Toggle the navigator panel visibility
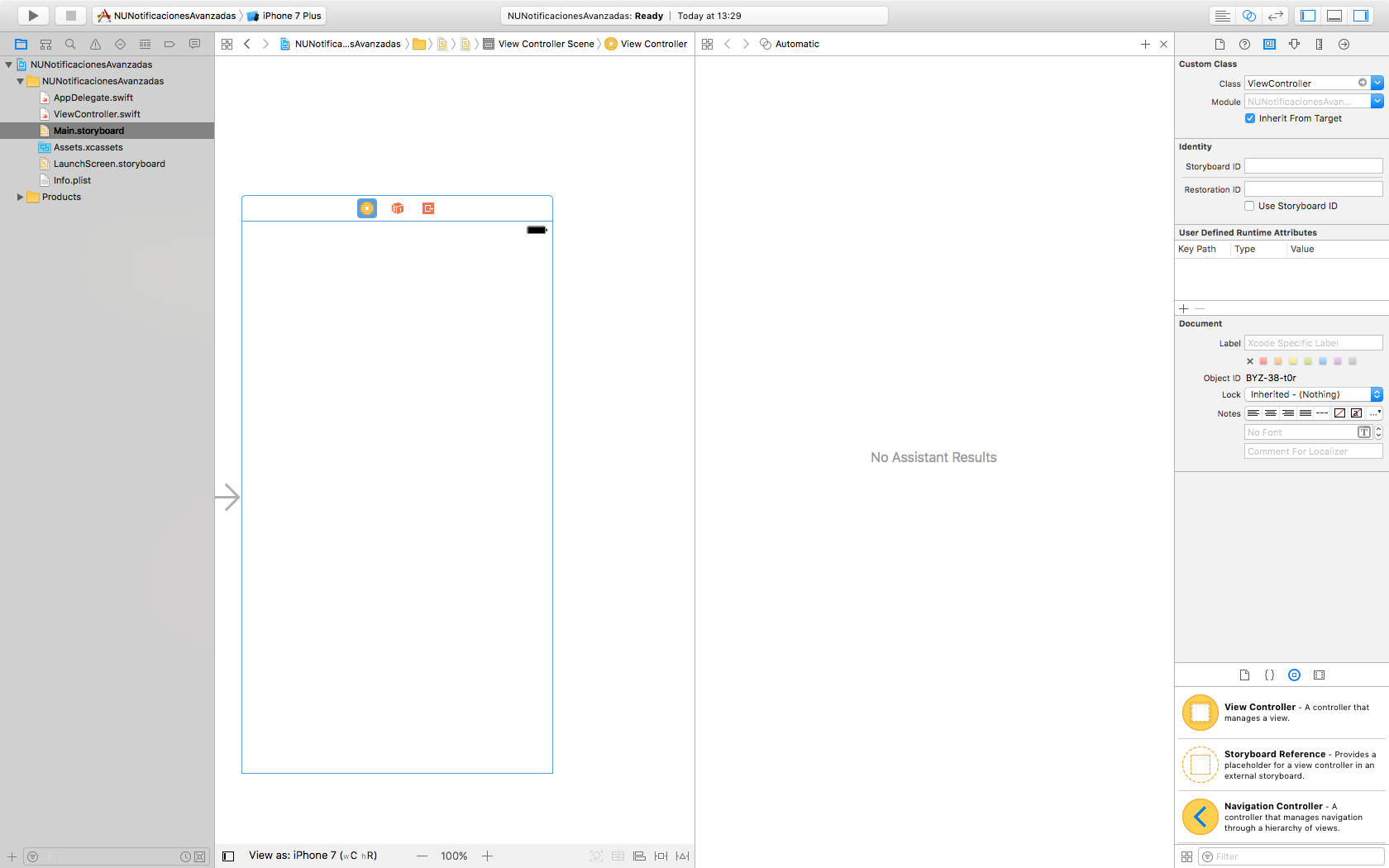 pyautogui.click(x=1308, y=16)
